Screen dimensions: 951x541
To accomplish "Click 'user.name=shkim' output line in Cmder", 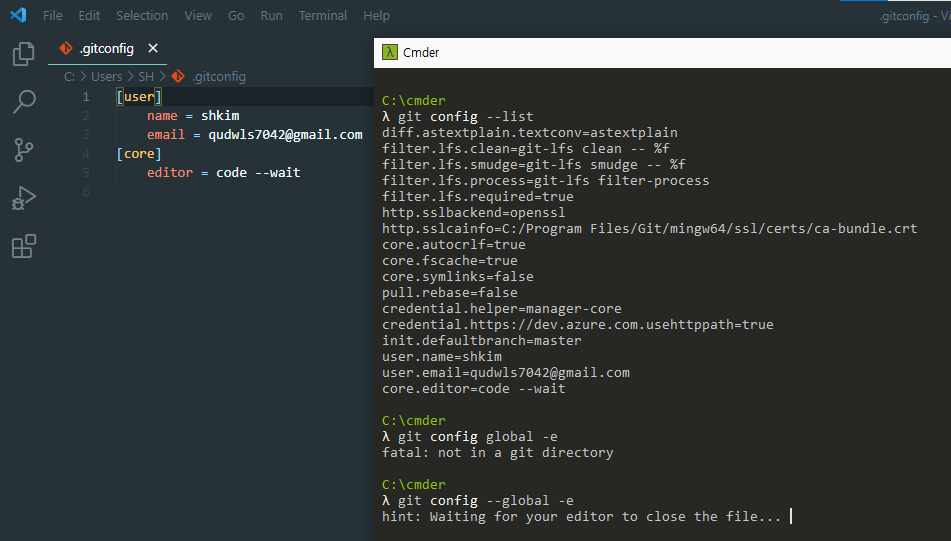I will (442, 357).
